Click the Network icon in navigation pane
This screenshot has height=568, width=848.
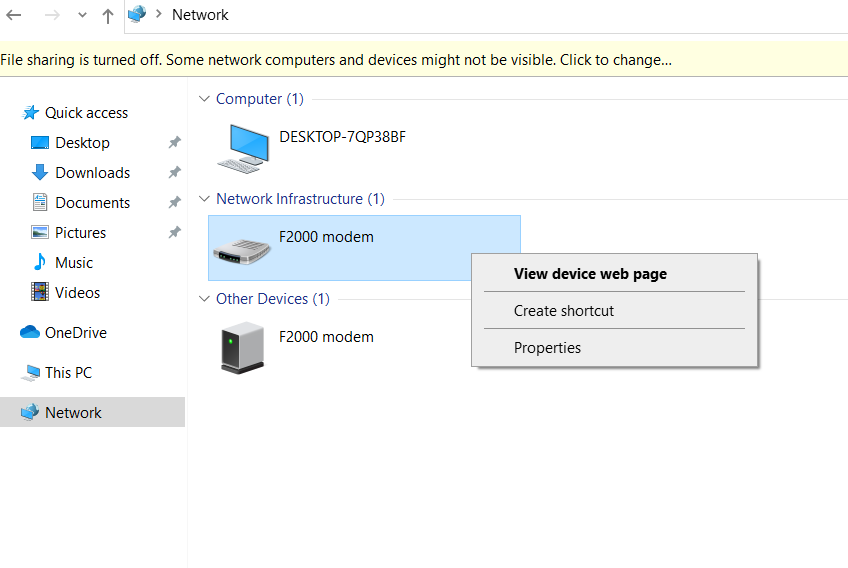[30, 412]
